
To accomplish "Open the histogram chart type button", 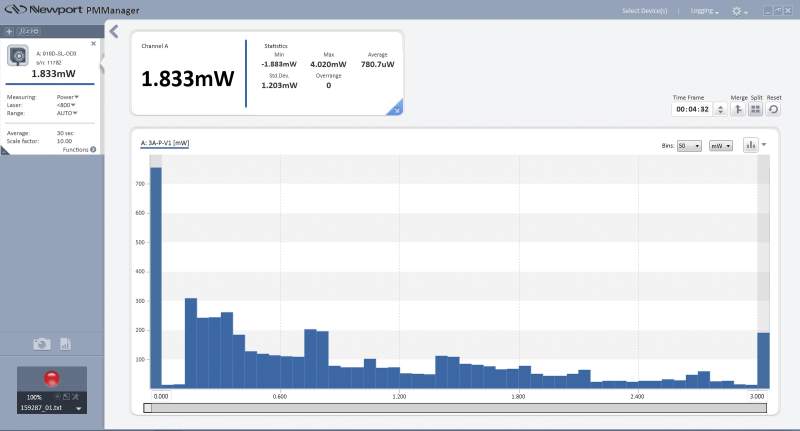I will pos(750,145).
